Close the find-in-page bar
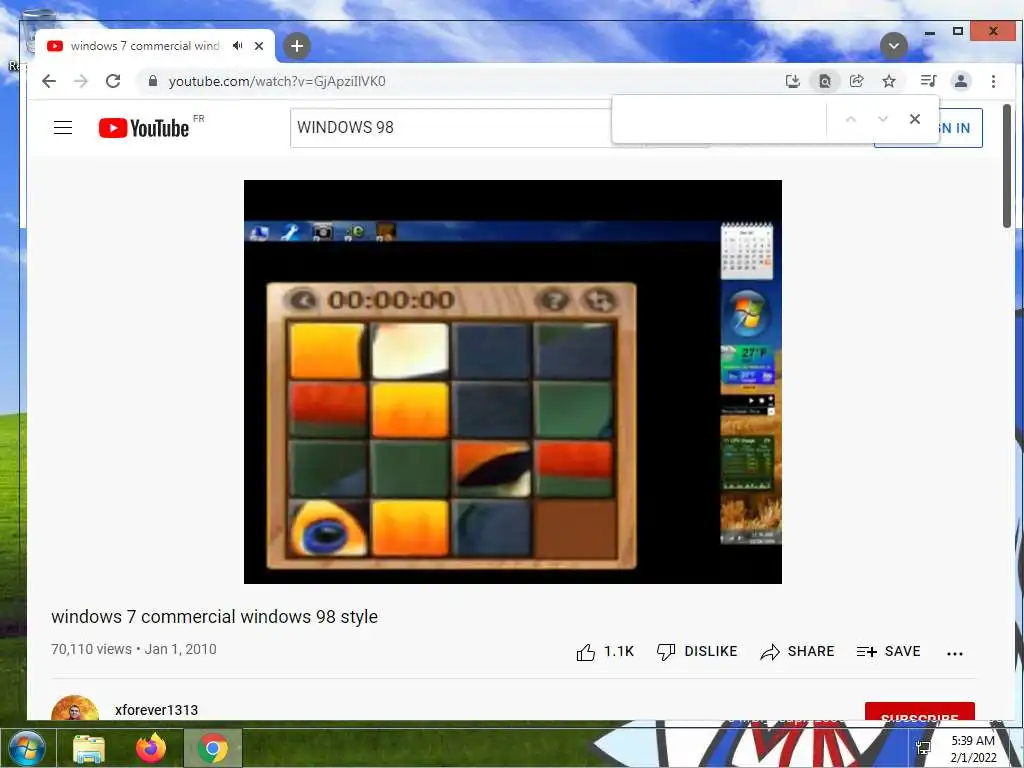 coord(915,119)
